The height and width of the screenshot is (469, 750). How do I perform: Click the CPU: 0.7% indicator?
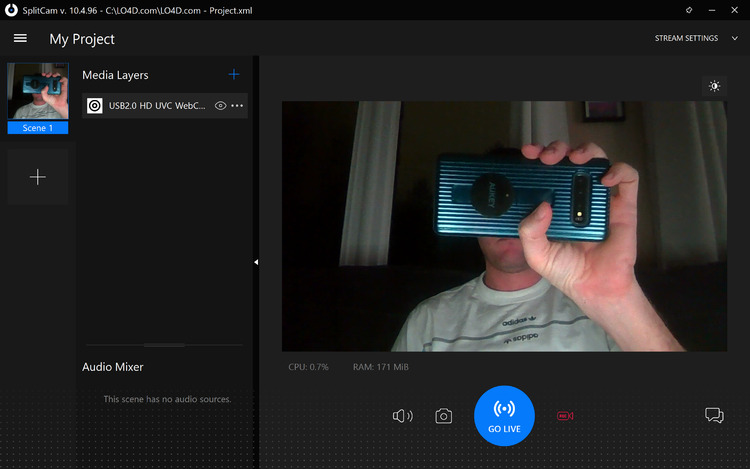(309, 367)
